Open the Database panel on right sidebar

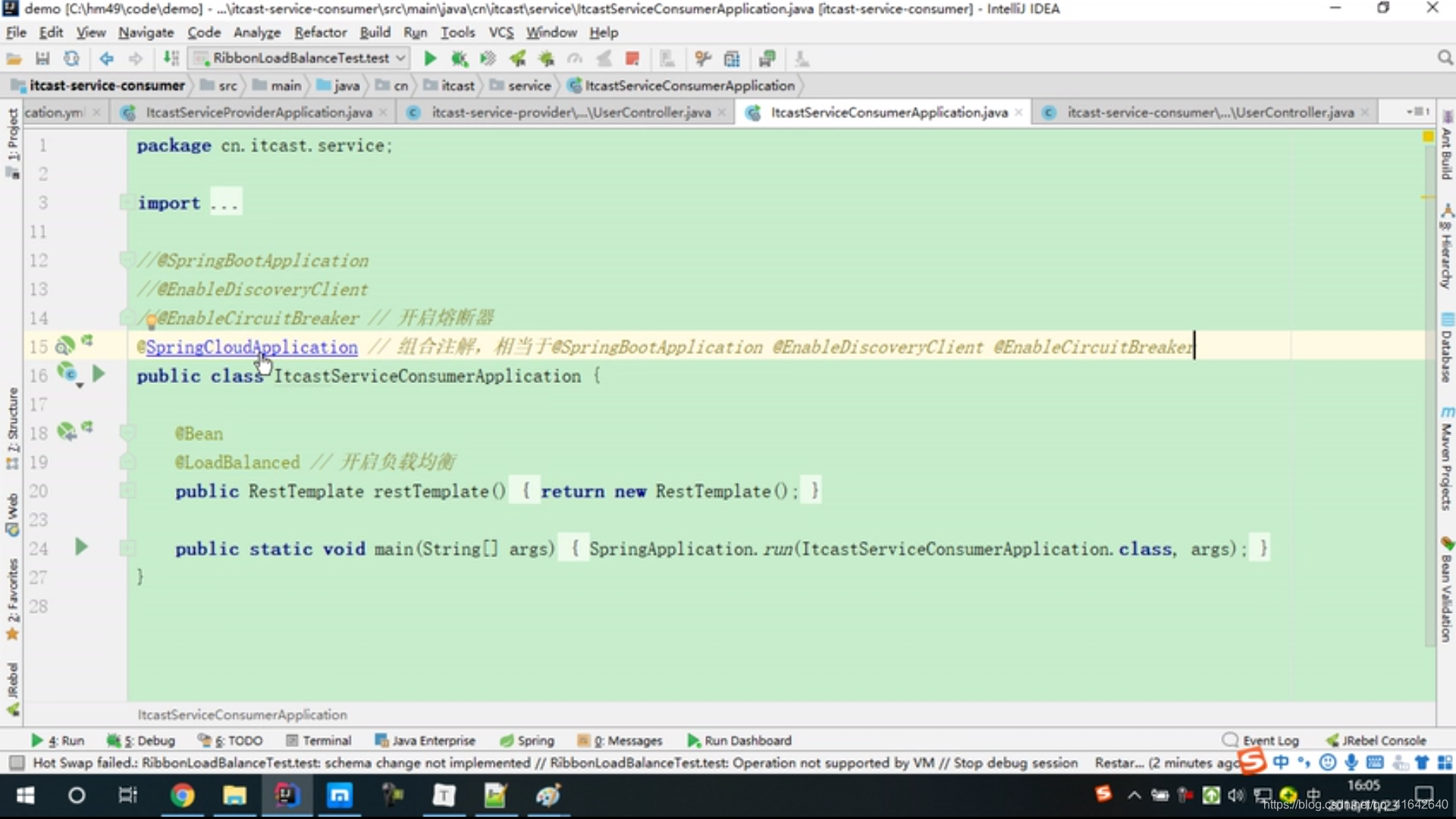click(x=1447, y=347)
